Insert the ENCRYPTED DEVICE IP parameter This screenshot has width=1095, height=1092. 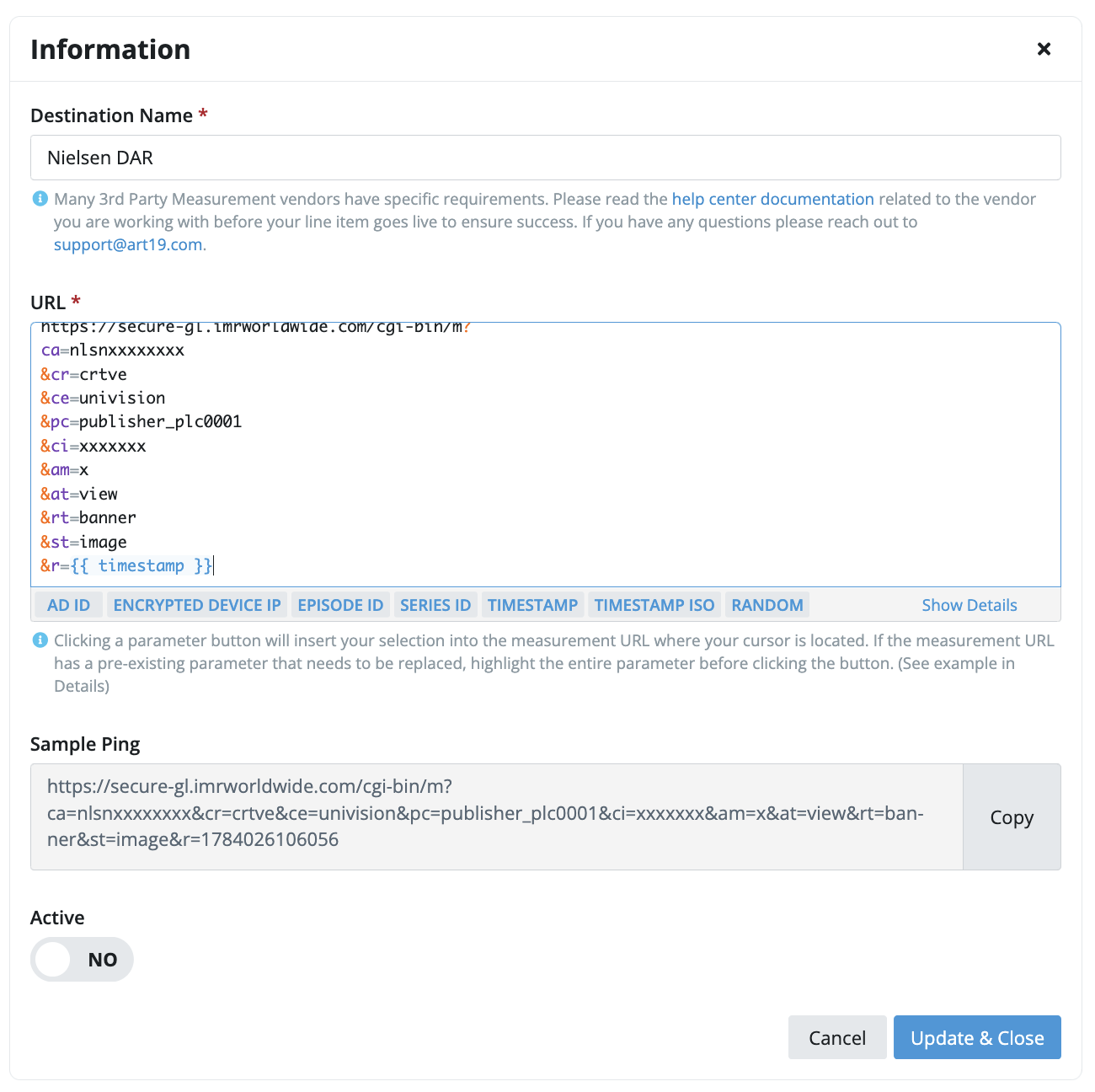197,605
